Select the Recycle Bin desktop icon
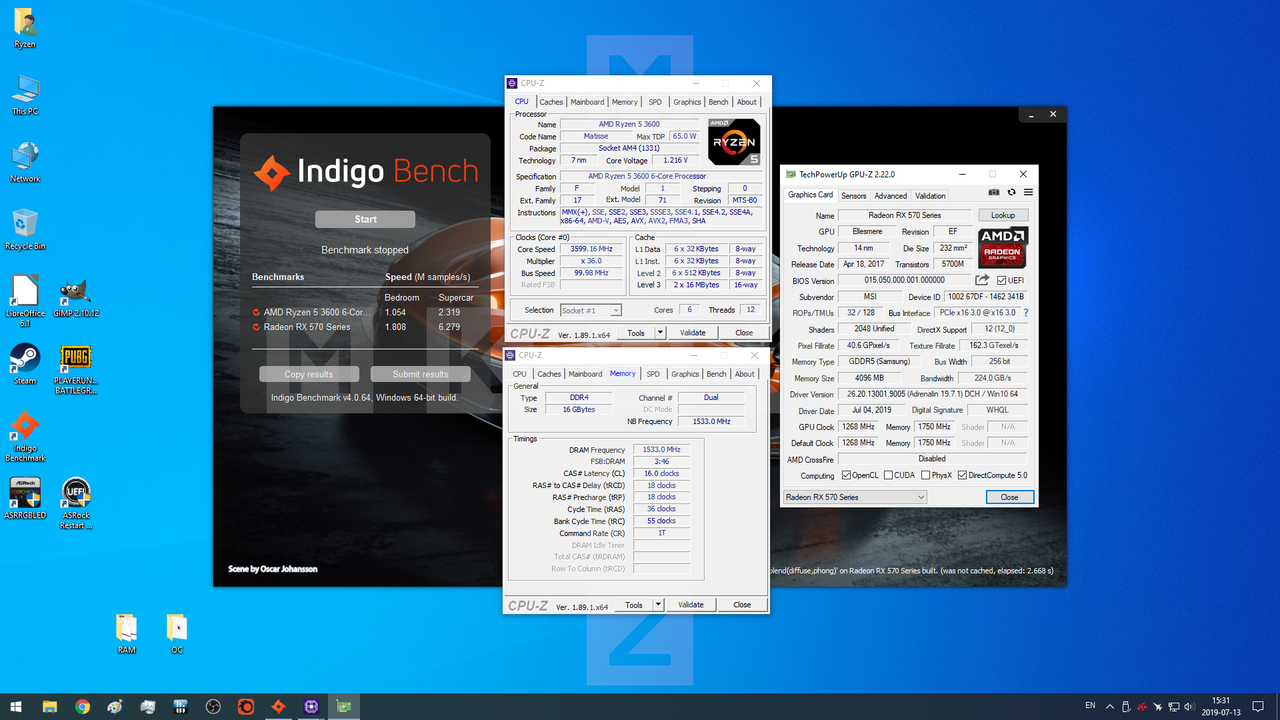Viewport: 1280px width, 720px height. (25, 229)
